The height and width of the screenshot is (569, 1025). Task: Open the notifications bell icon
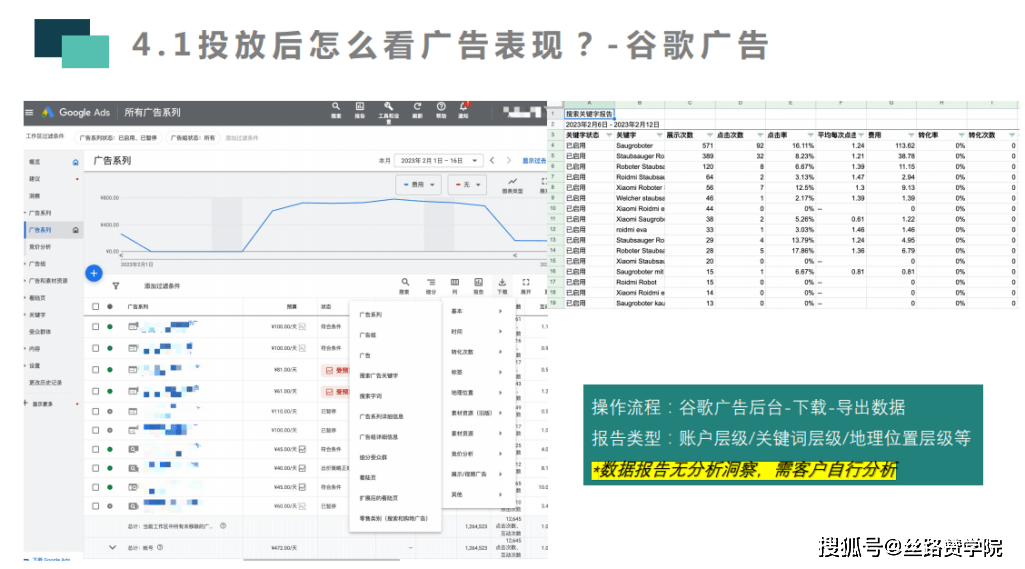click(x=463, y=108)
